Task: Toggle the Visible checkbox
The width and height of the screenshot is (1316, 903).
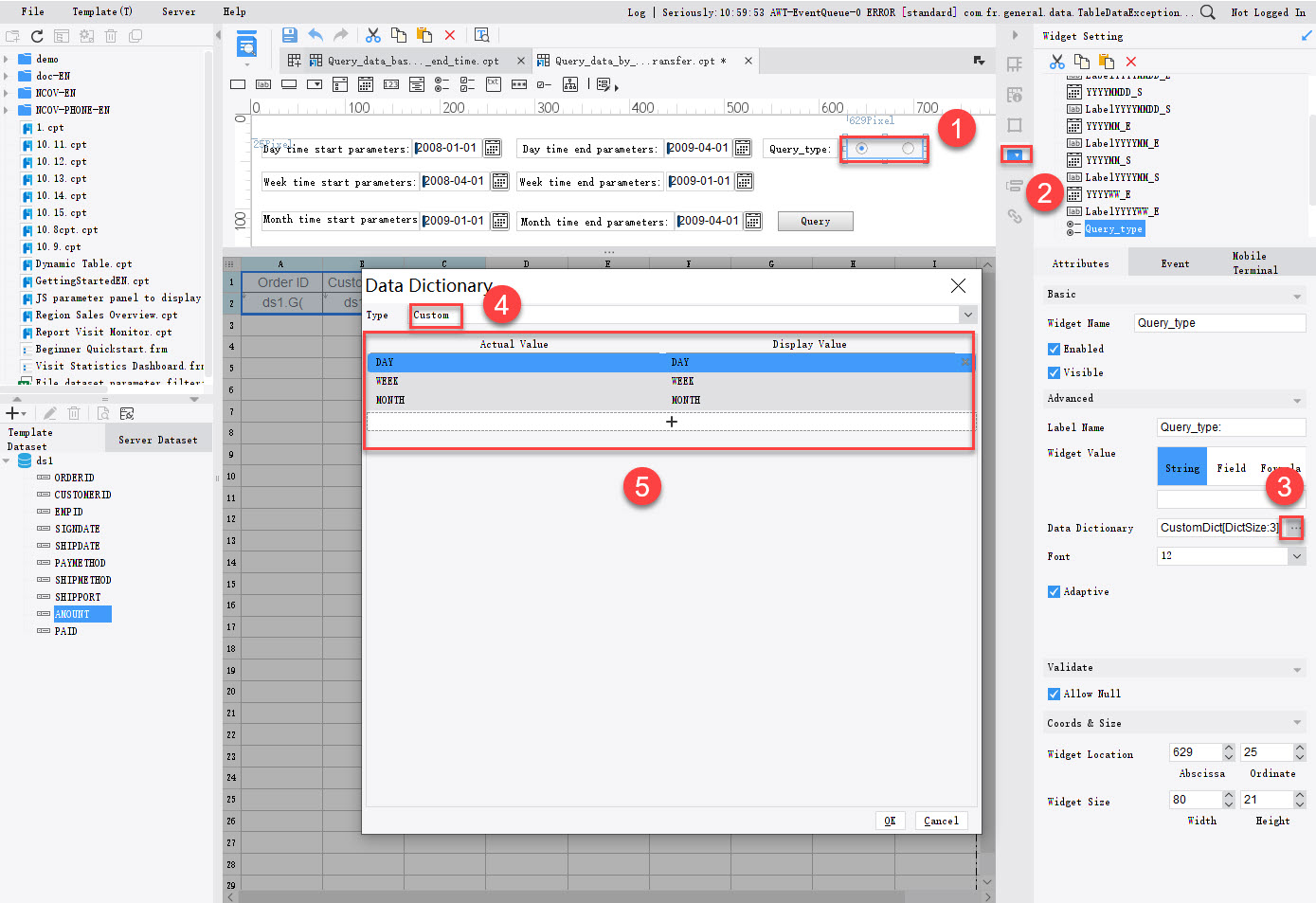Action: 1054,372
